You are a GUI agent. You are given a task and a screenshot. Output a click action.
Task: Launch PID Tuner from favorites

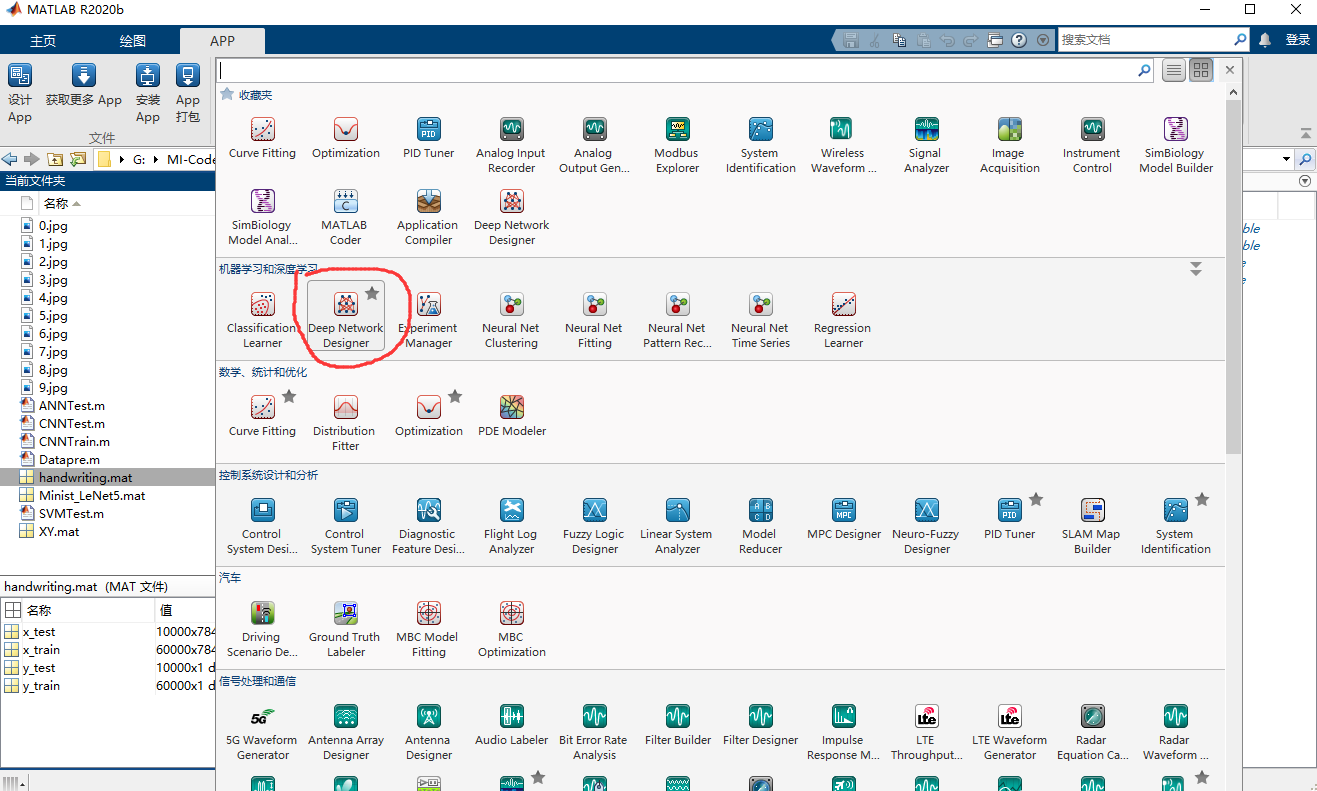(x=428, y=138)
